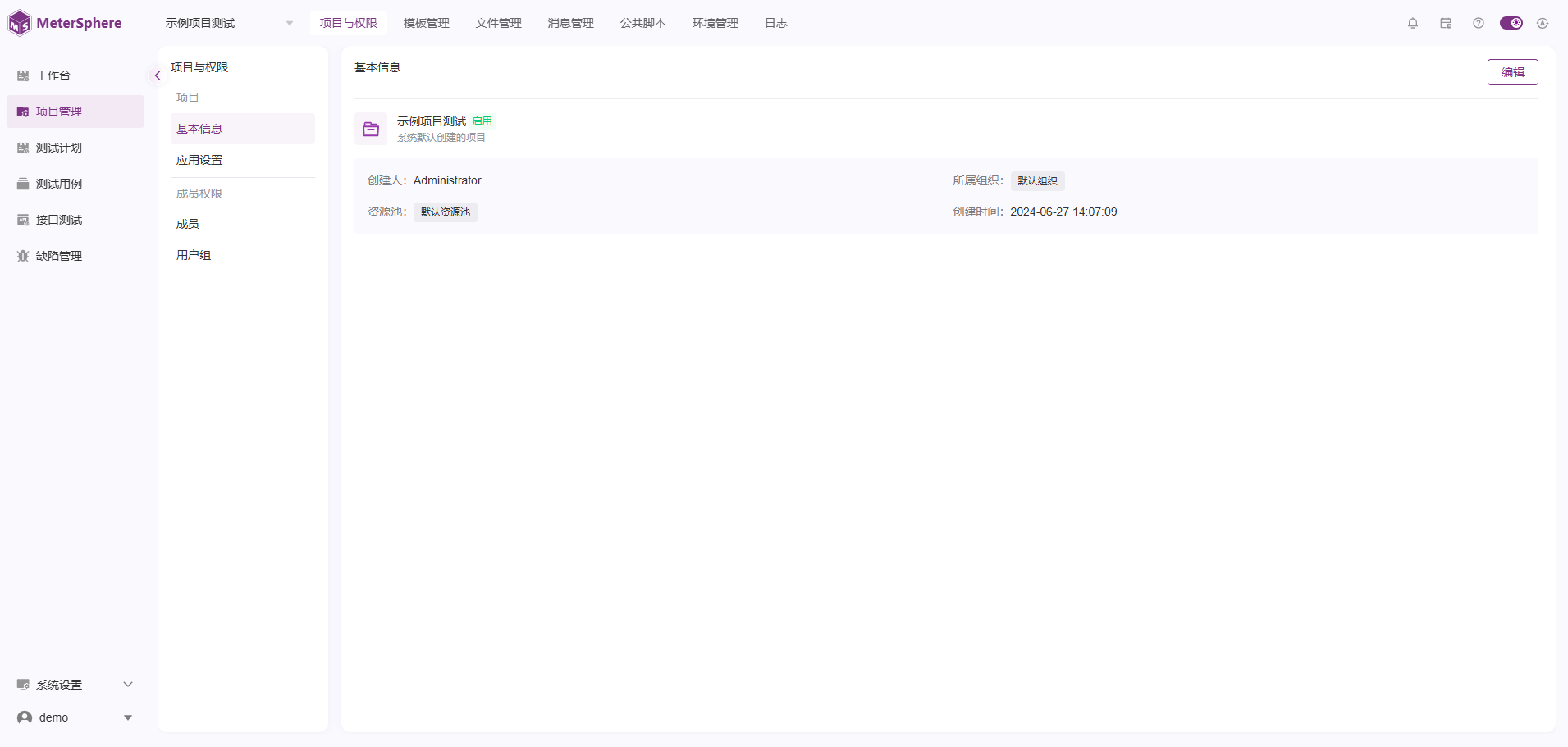Open the task center icon
The width and height of the screenshot is (1568, 747).
1446,23
